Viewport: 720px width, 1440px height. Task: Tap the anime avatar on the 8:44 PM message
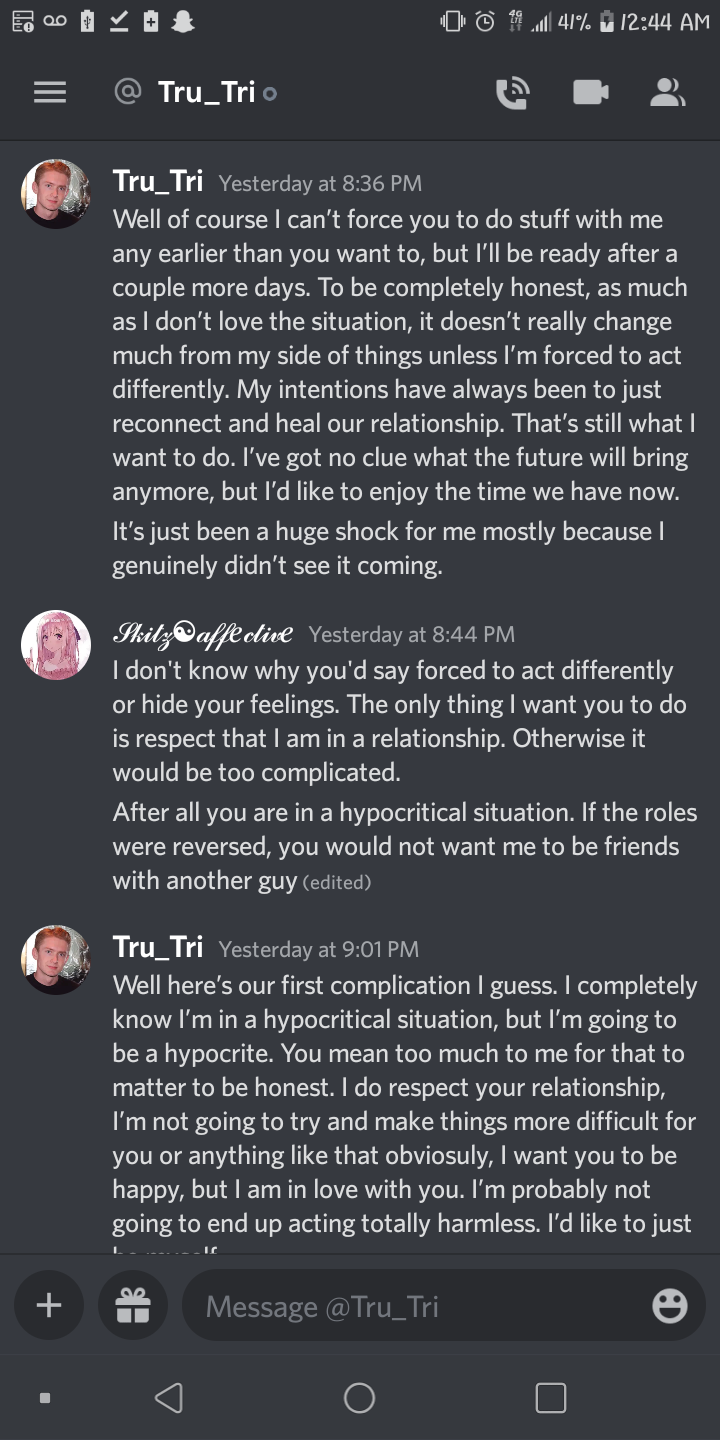56,645
